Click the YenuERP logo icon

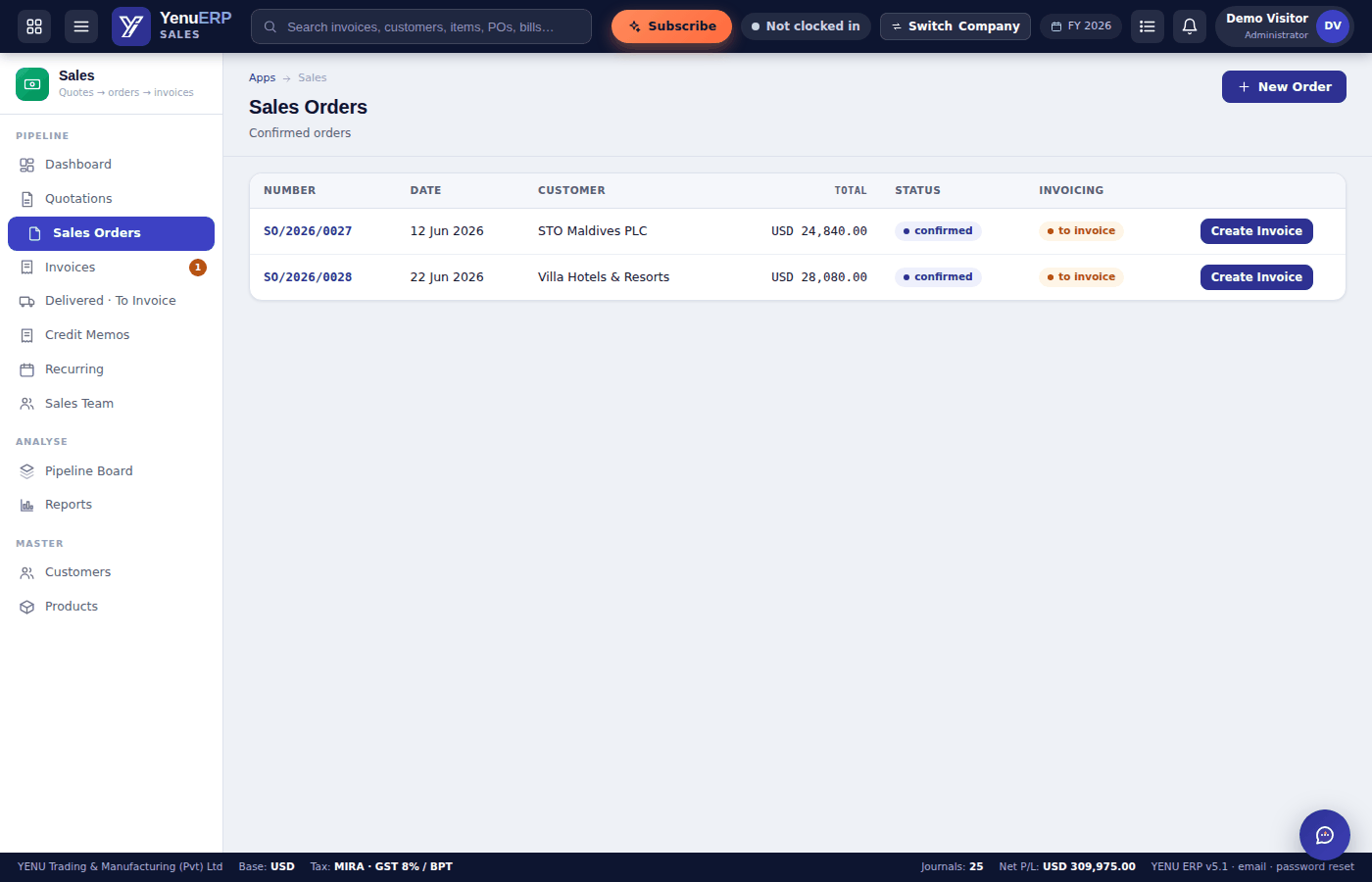pyautogui.click(x=131, y=26)
